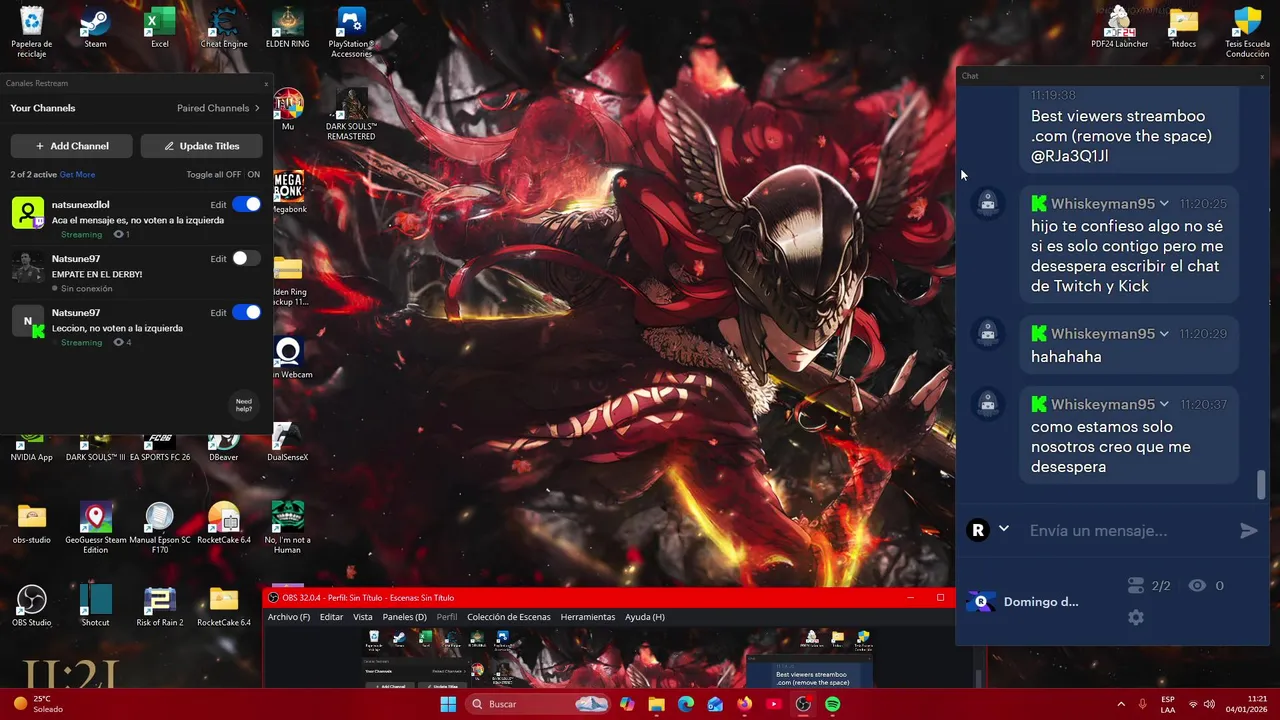Image resolution: width=1280 pixels, height=720 pixels.
Task: Select the Megabonk desktop icon
Action: (288, 192)
